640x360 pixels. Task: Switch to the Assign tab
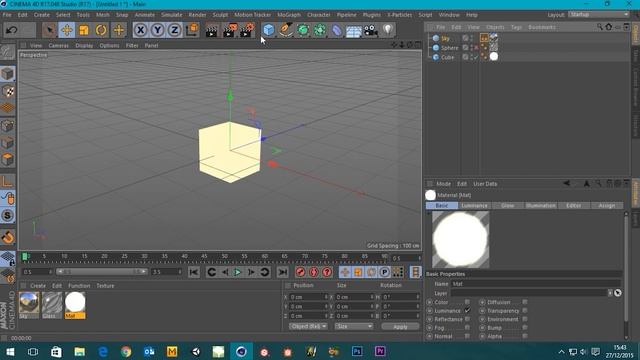click(x=607, y=206)
